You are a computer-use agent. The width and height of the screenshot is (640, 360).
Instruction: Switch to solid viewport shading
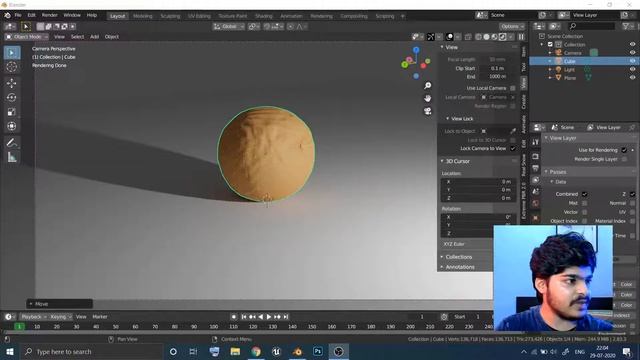point(486,37)
